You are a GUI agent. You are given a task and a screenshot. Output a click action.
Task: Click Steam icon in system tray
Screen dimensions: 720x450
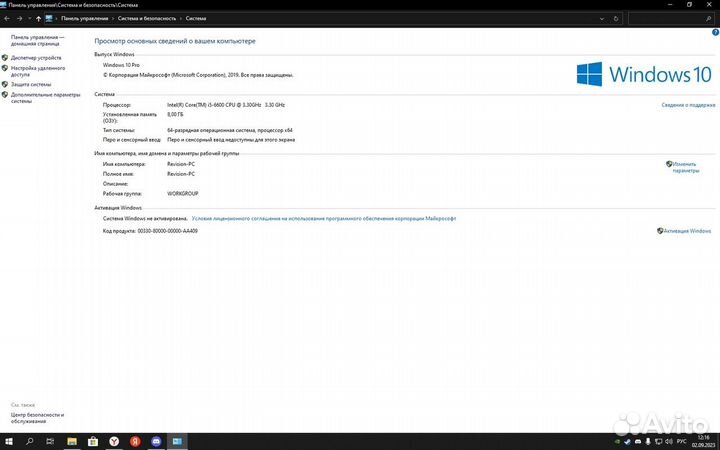[627, 442]
